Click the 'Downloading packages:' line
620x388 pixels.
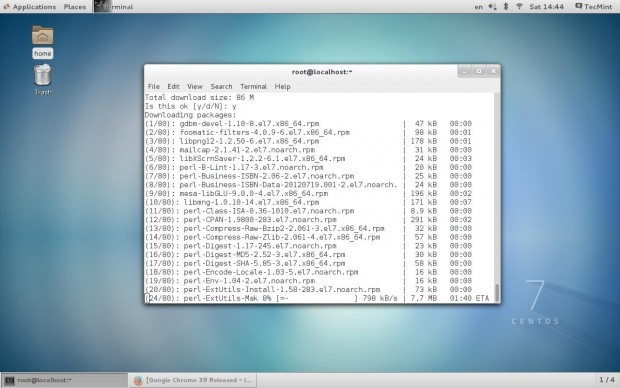point(190,115)
